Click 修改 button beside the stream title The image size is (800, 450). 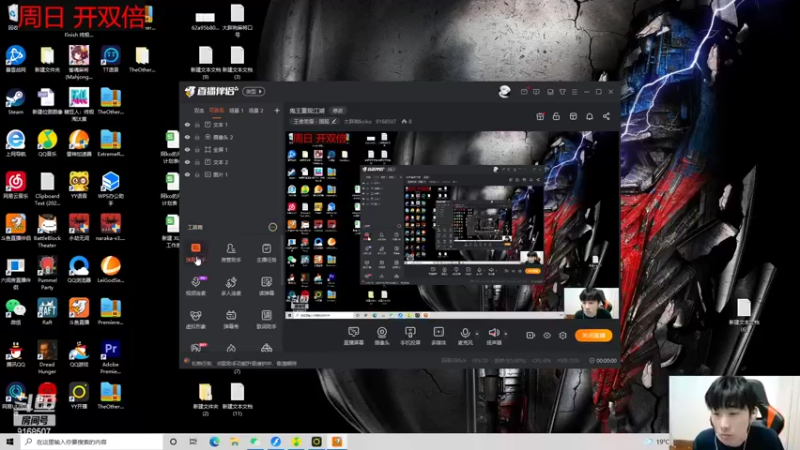click(338, 110)
